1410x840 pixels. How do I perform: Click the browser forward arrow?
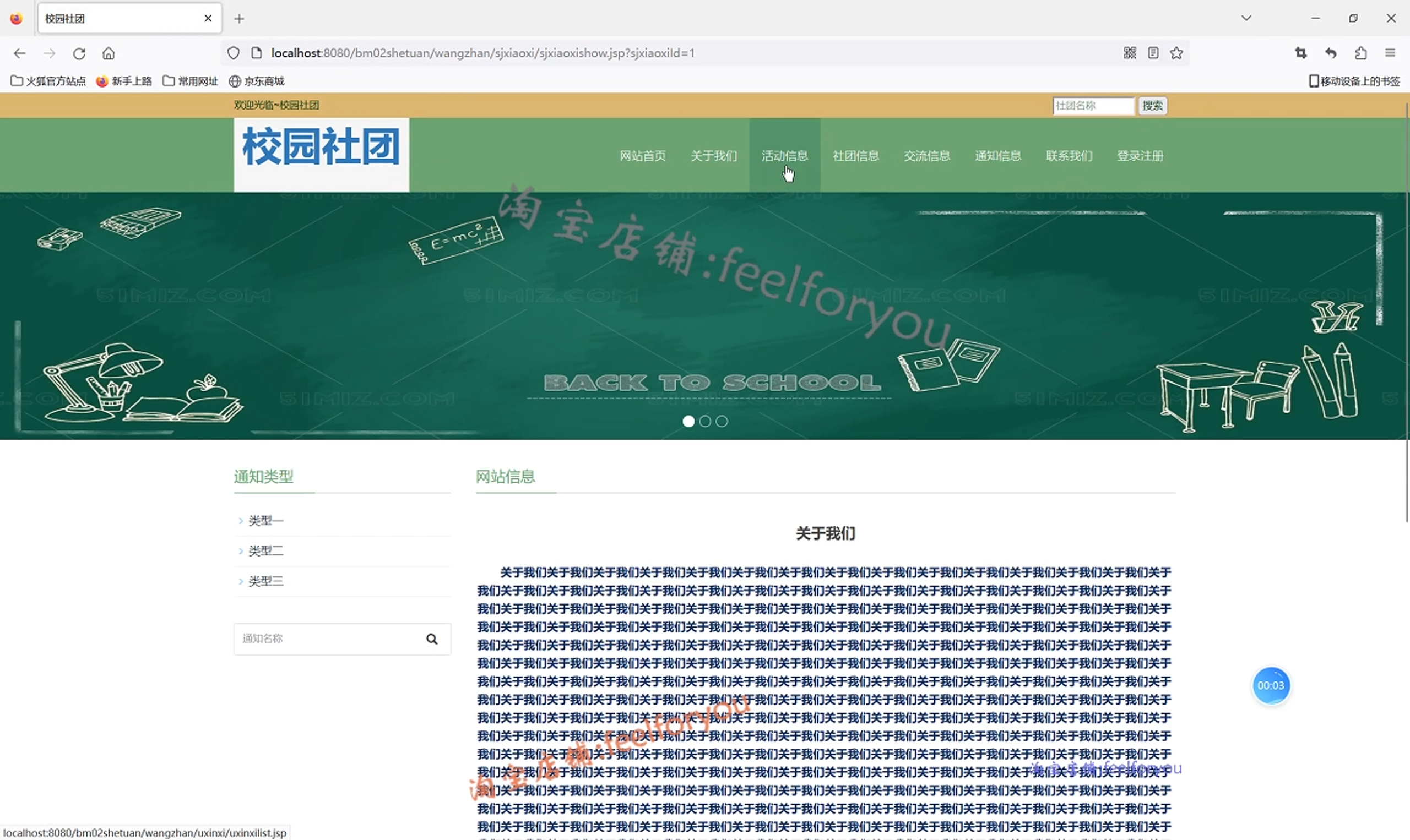coord(50,53)
